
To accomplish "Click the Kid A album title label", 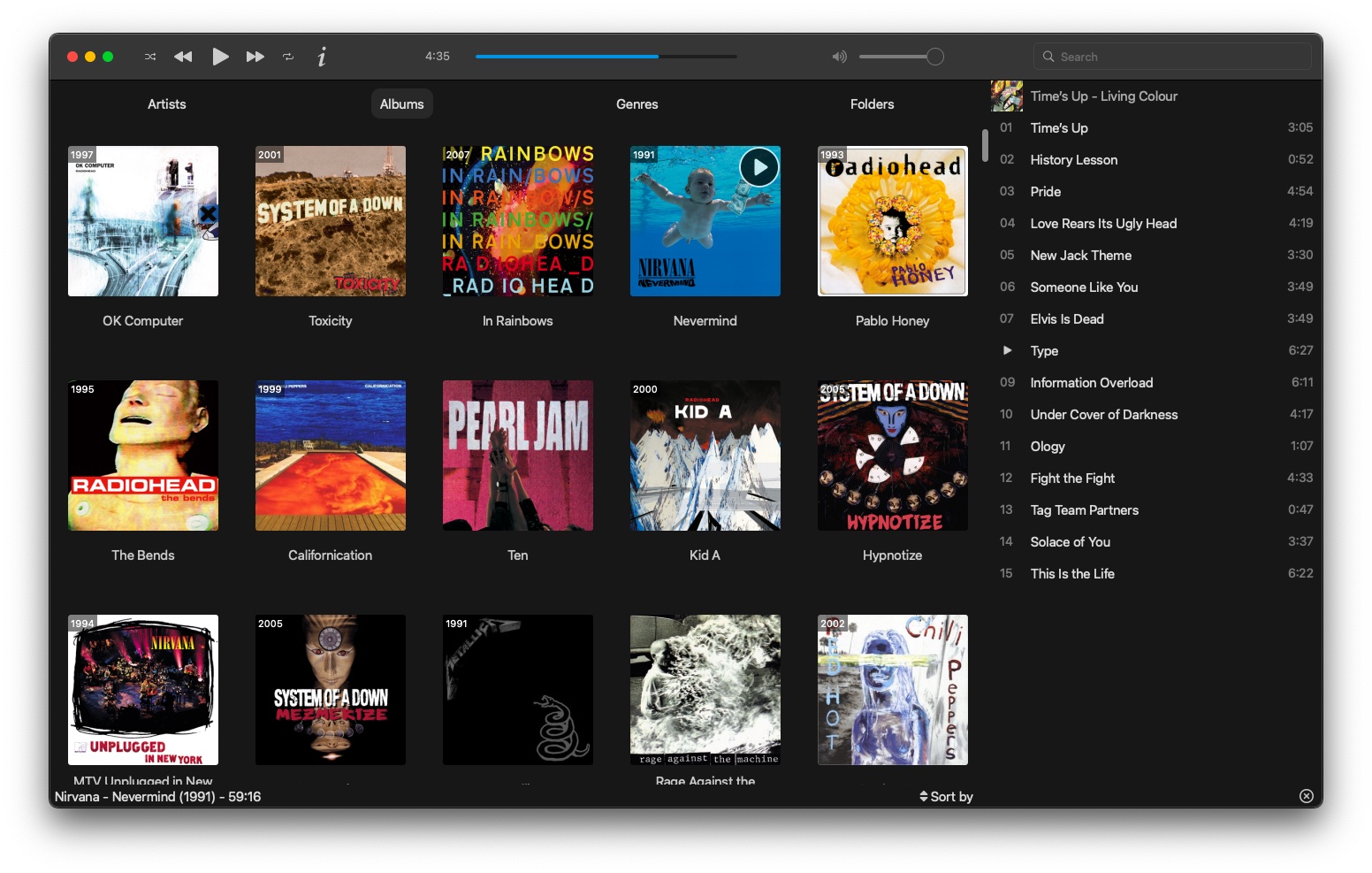I will coord(705,555).
